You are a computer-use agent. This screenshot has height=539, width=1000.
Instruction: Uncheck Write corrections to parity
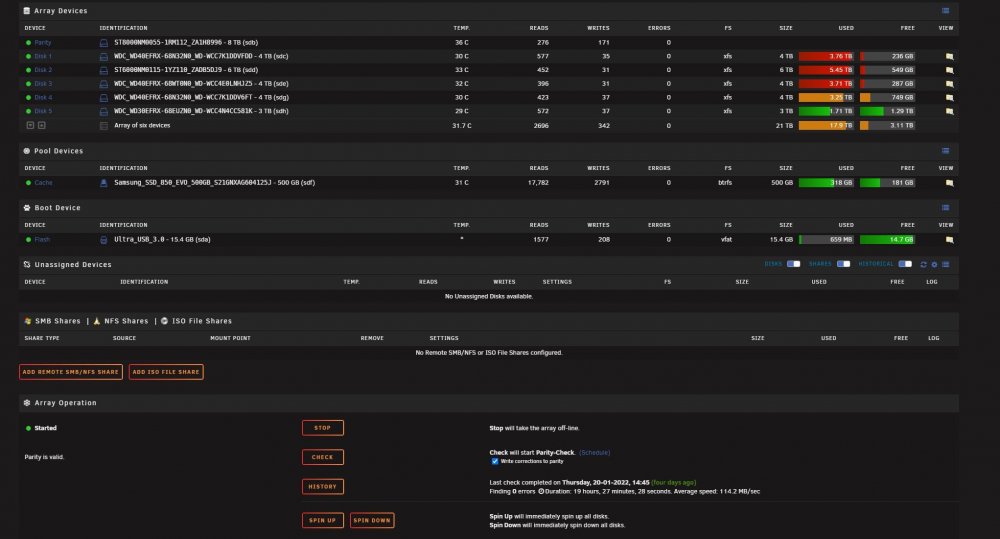coord(494,461)
